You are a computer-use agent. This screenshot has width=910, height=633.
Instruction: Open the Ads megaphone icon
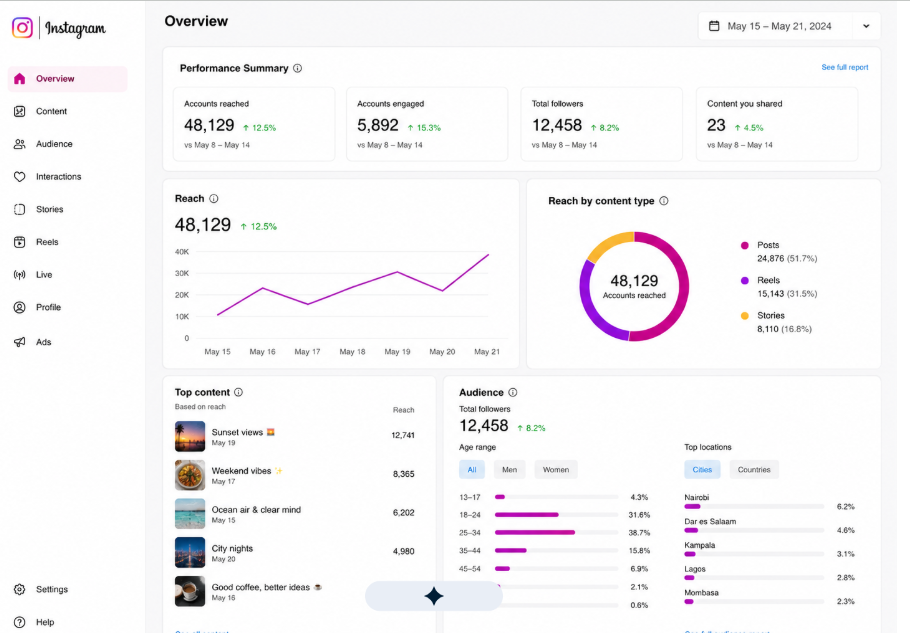point(20,342)
